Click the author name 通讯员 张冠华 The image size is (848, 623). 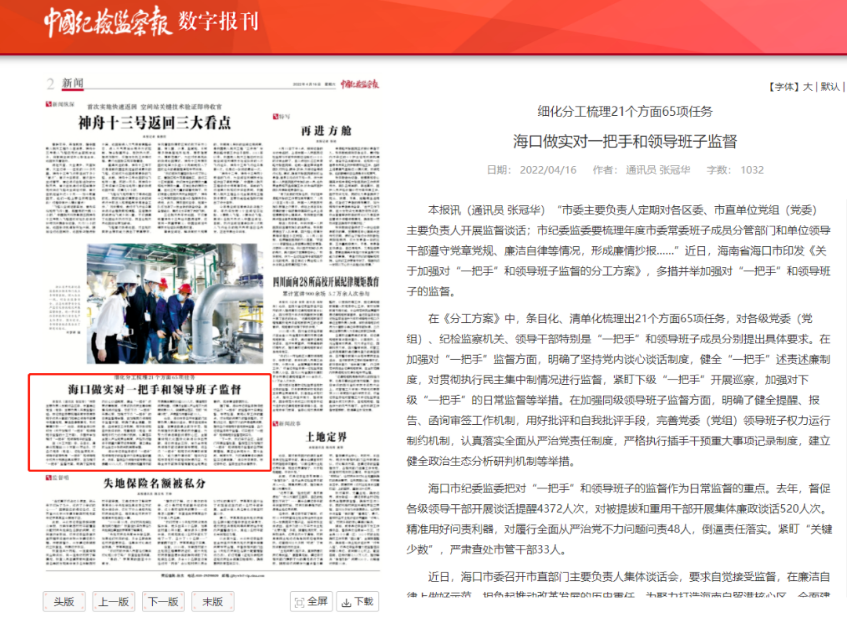tap(658, 170)
